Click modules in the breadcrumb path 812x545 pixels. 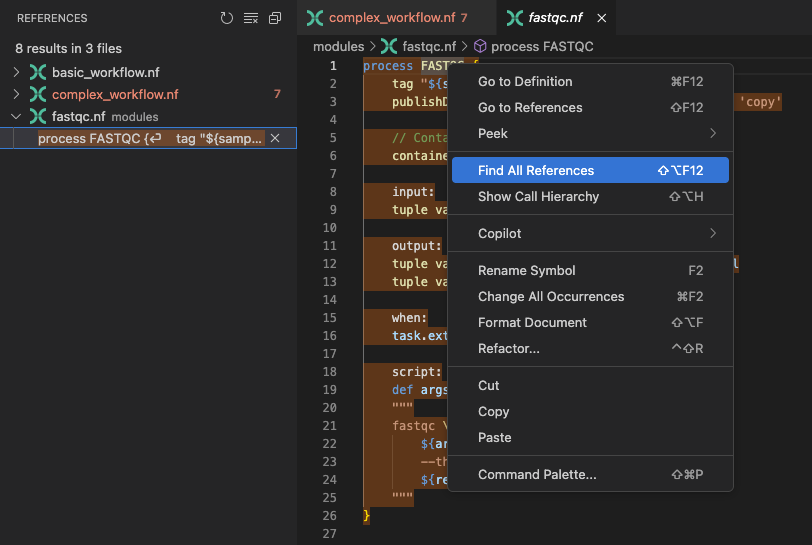[x=338, y=46]
